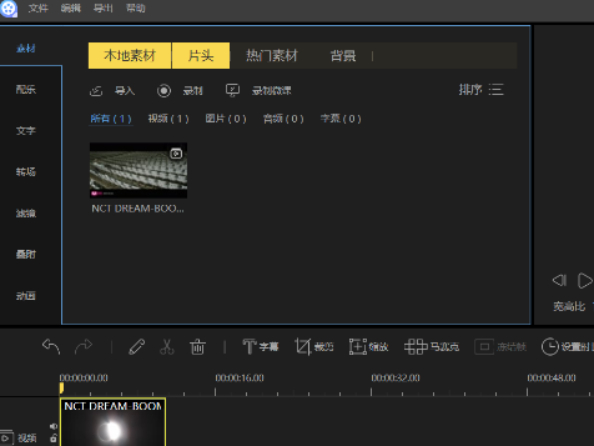
Task: Select the 裁剪 crop tool
Action: [x=314, y=346]
